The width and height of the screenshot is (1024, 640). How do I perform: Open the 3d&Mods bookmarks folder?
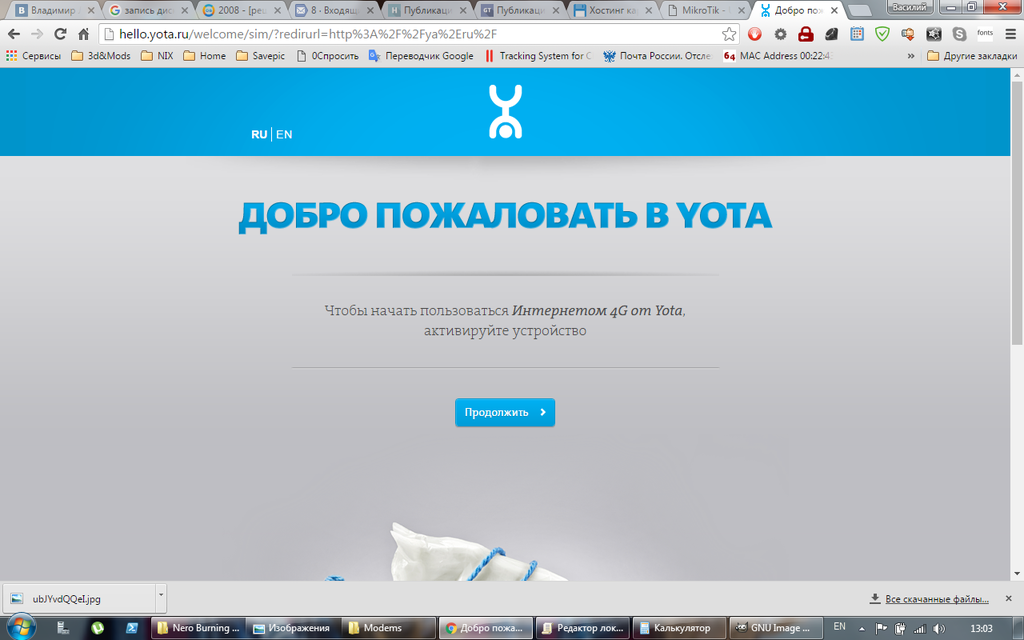click(x=101, y=56)
